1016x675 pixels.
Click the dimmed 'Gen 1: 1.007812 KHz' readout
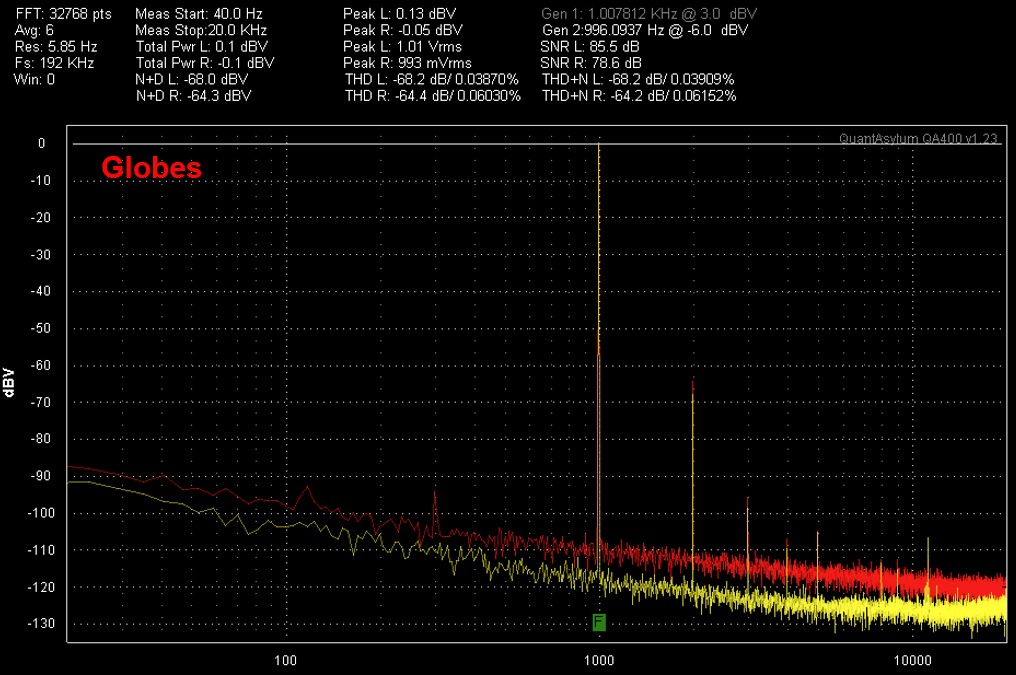(x=649, y=14)
